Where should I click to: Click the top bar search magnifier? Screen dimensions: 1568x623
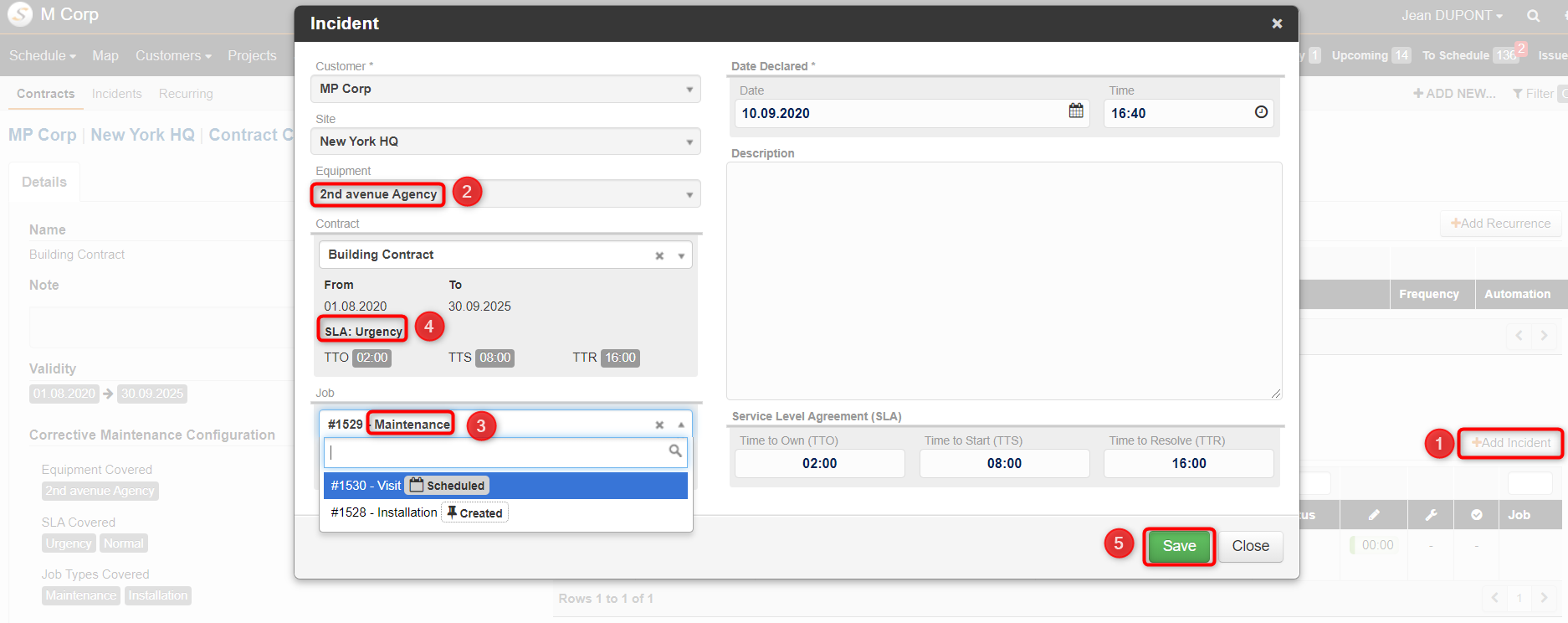(1533, 16)
